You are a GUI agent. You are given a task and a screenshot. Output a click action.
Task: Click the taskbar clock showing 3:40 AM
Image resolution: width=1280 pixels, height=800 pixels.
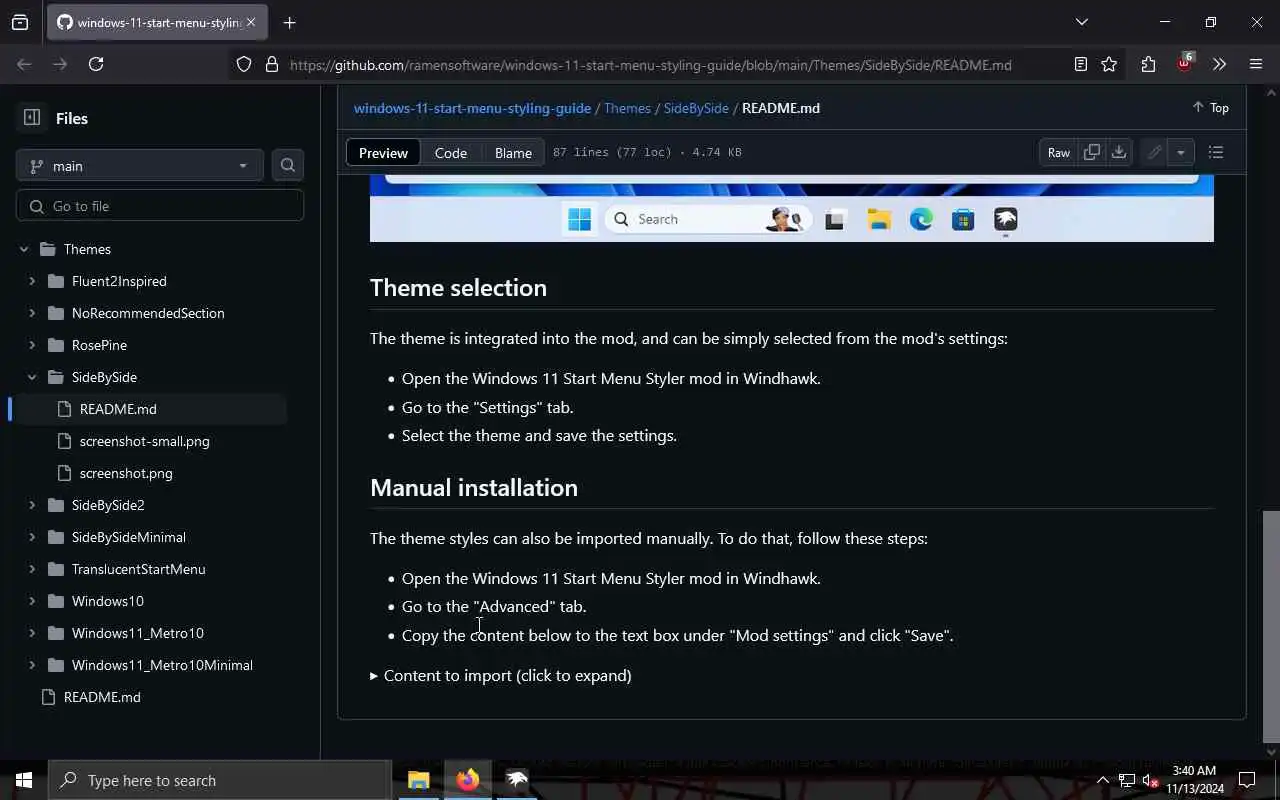click(1195, 780)
